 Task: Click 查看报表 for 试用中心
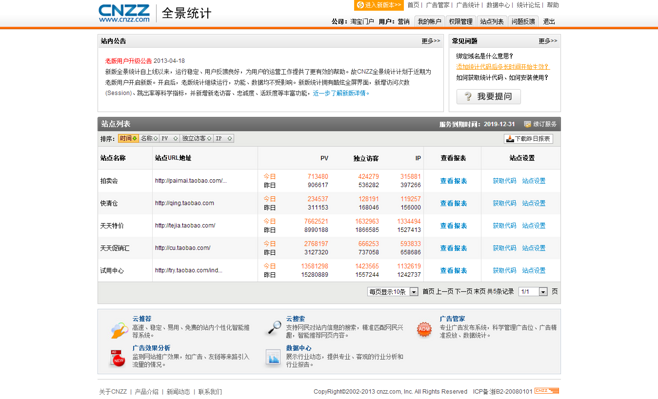point(453,271)
